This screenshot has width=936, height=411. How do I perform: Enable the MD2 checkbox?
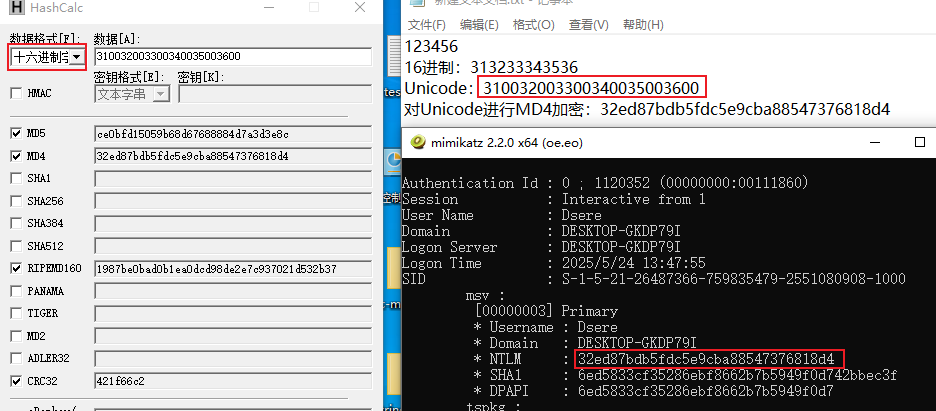pyautogui.click(x=16, y=336)
